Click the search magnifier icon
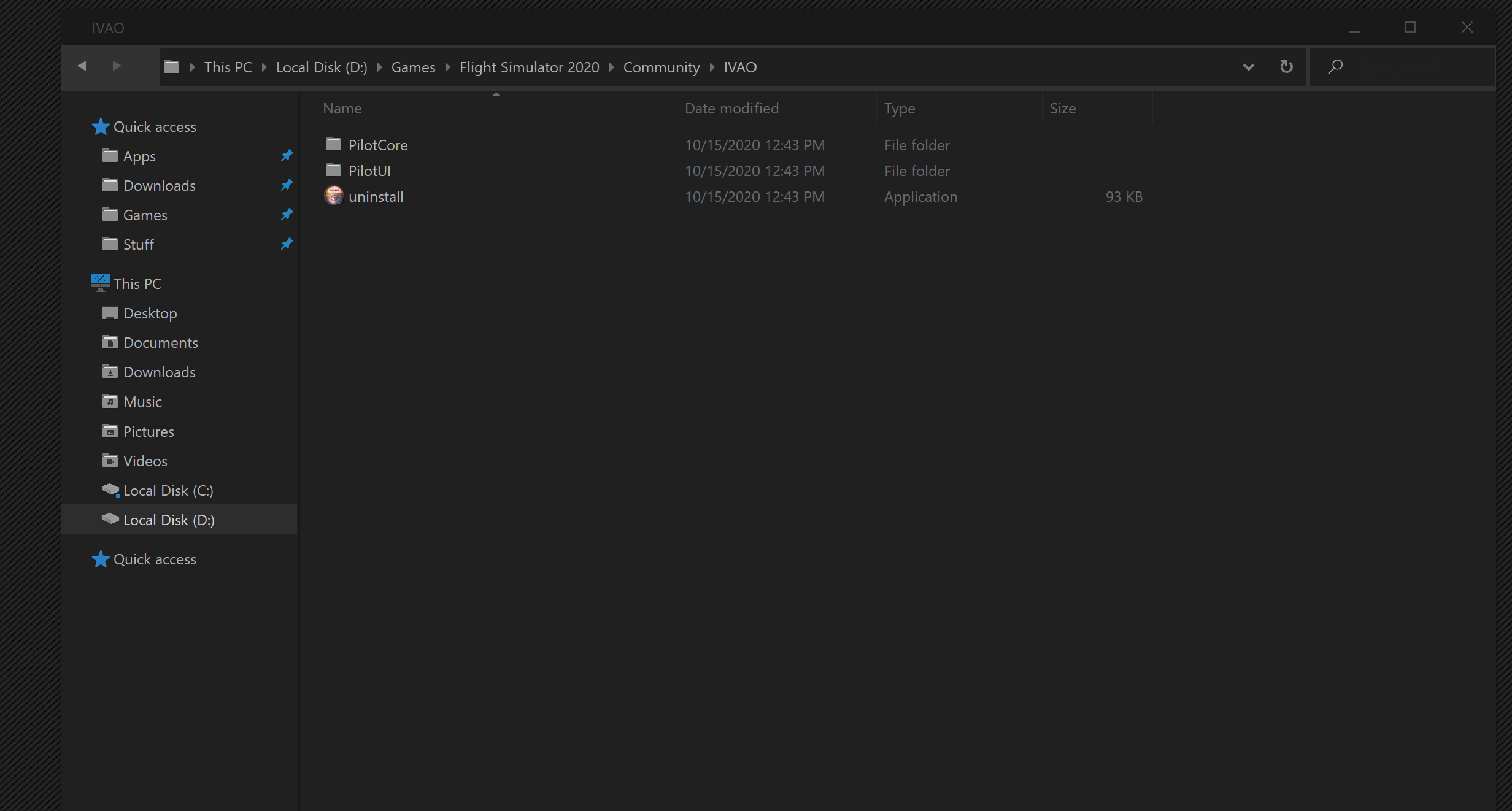Viewport: 1512px width, 811px height. 1335,67
